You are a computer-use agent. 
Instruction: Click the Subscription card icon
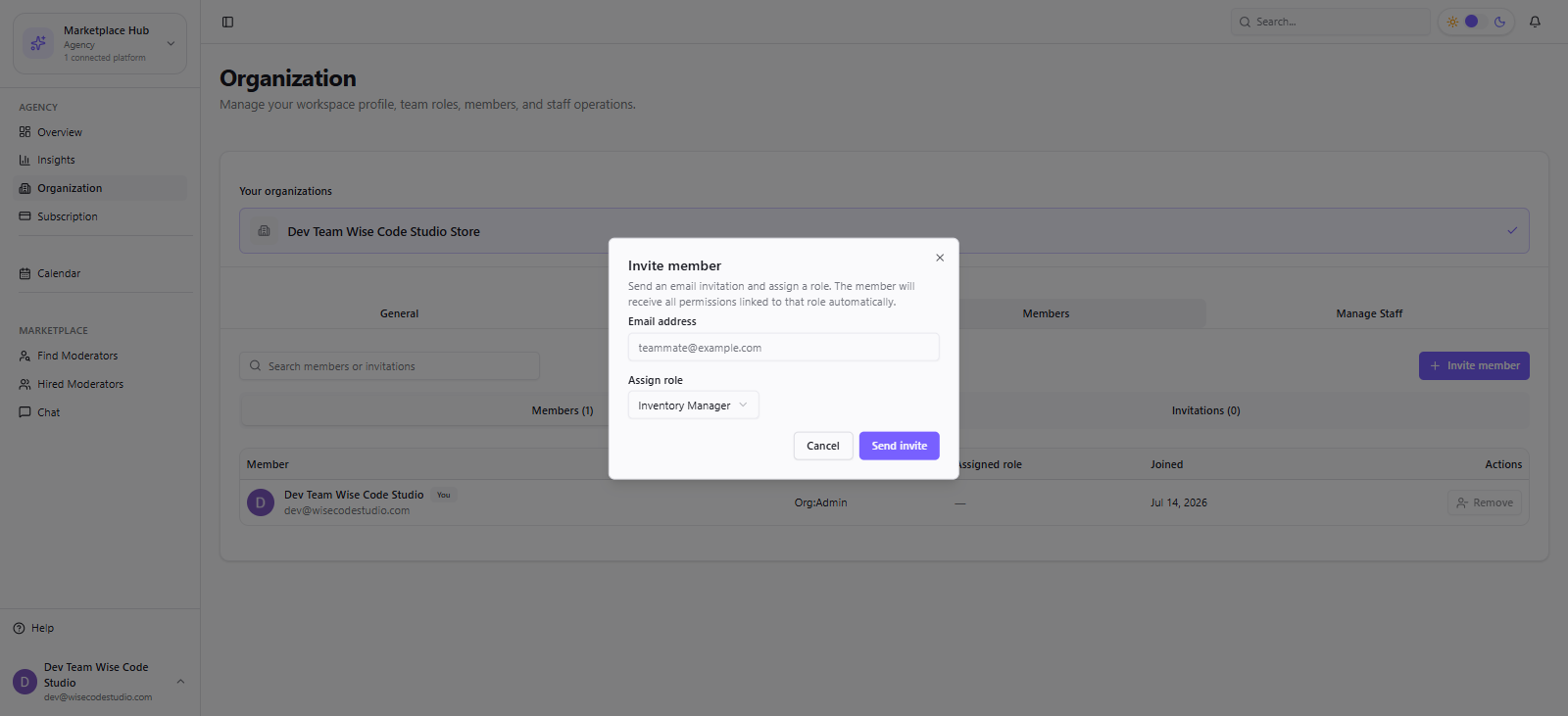tap(24, 216)
